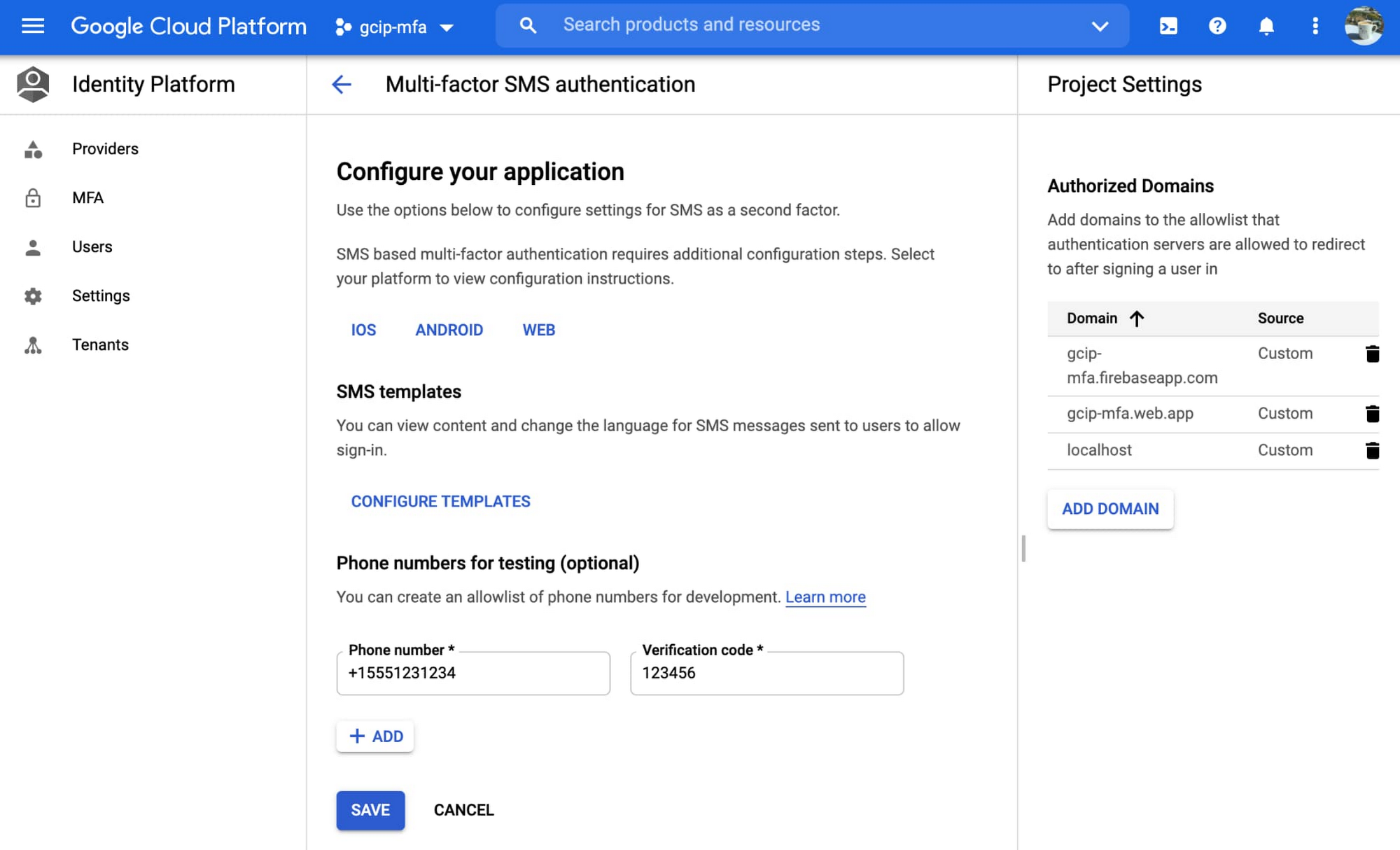The width and height of the screenshot is (1400, 850).
Task: Select the ANDROID platform tab
Action: click(449, 329)
